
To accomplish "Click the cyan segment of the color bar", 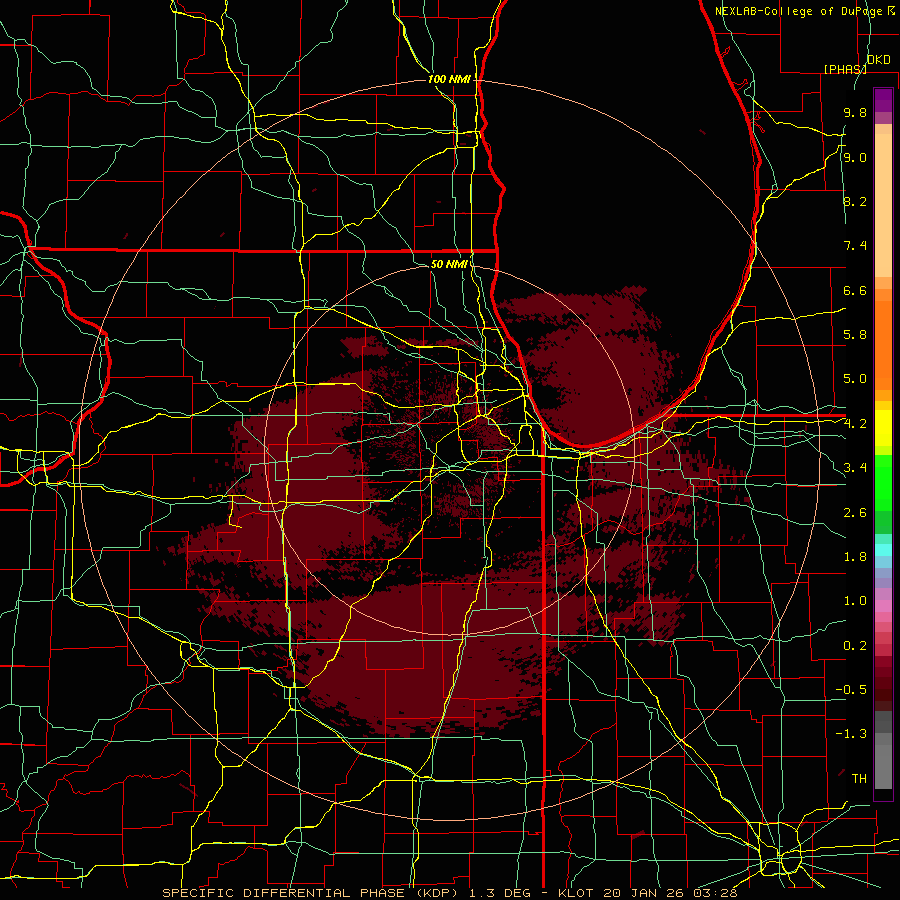I will point(883,550).
